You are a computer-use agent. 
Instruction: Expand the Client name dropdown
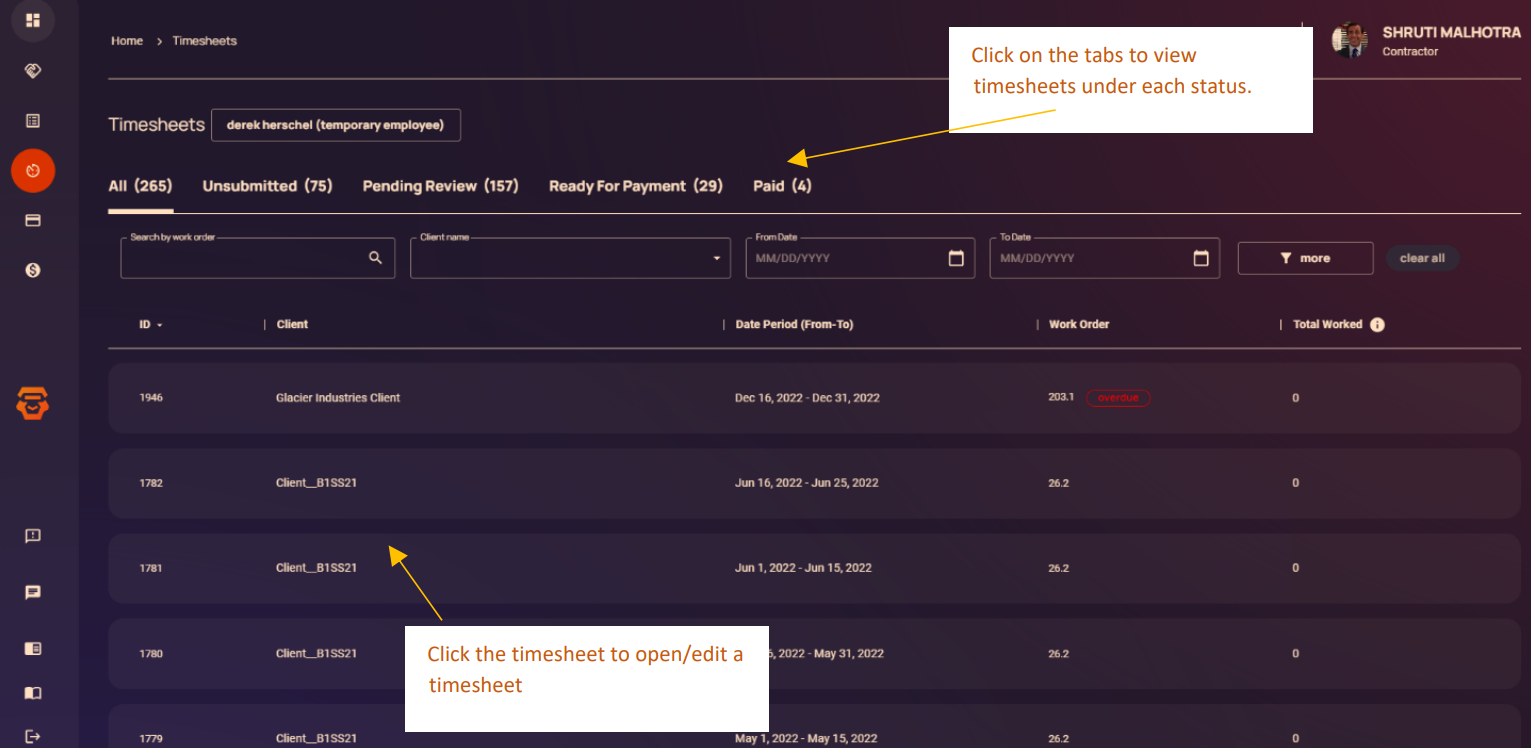pos(715,258)
